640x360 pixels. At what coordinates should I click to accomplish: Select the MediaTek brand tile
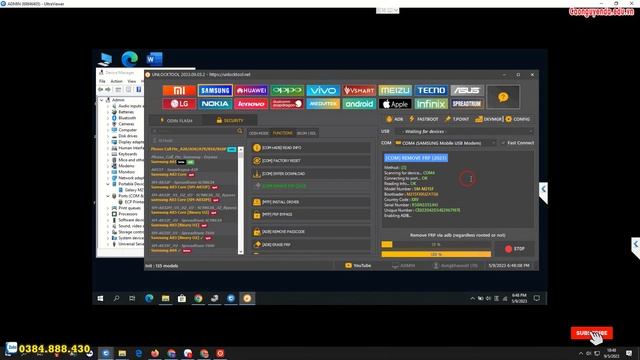(x=323, y=104)
